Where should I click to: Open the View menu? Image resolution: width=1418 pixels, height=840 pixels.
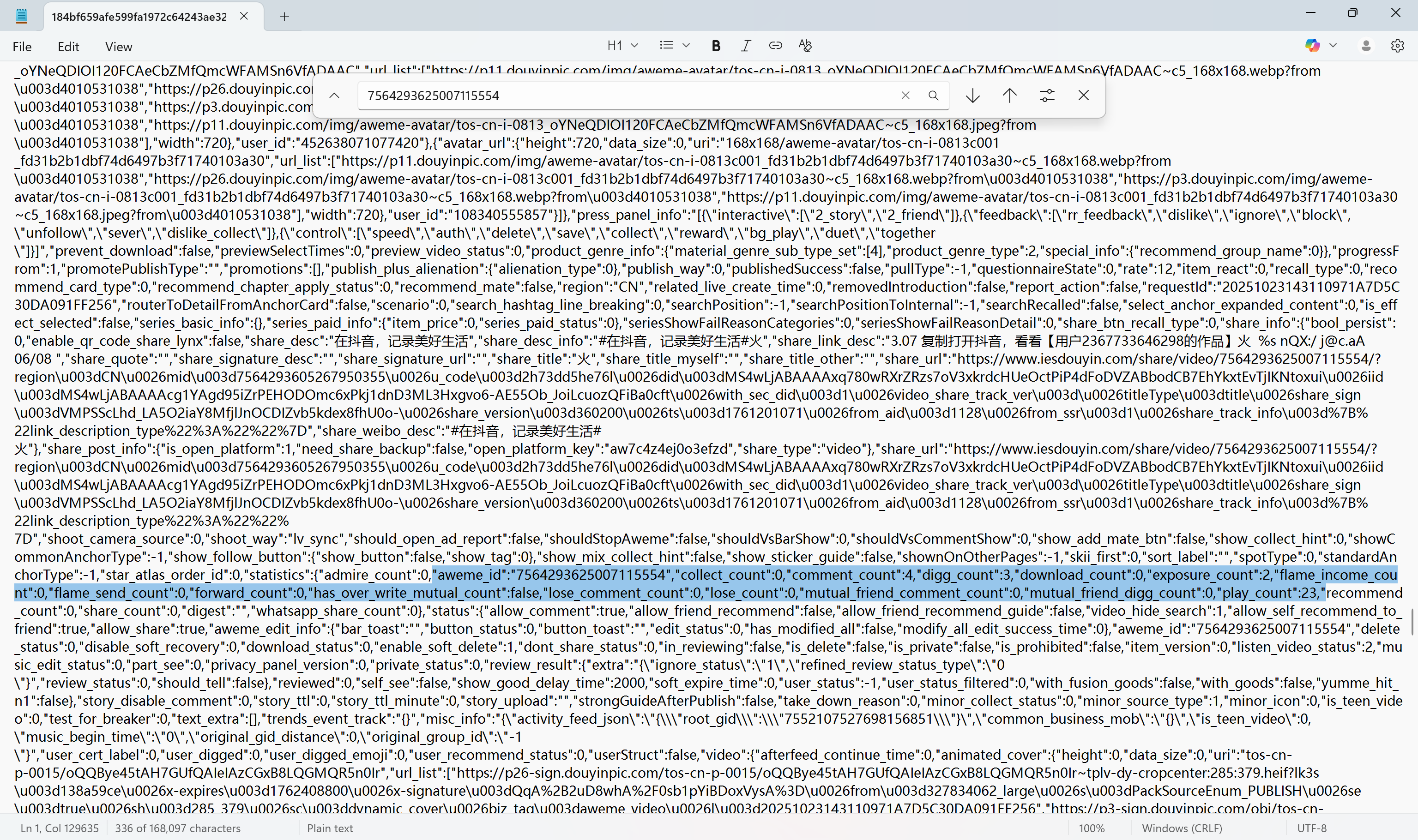click(x=118, y=47)
